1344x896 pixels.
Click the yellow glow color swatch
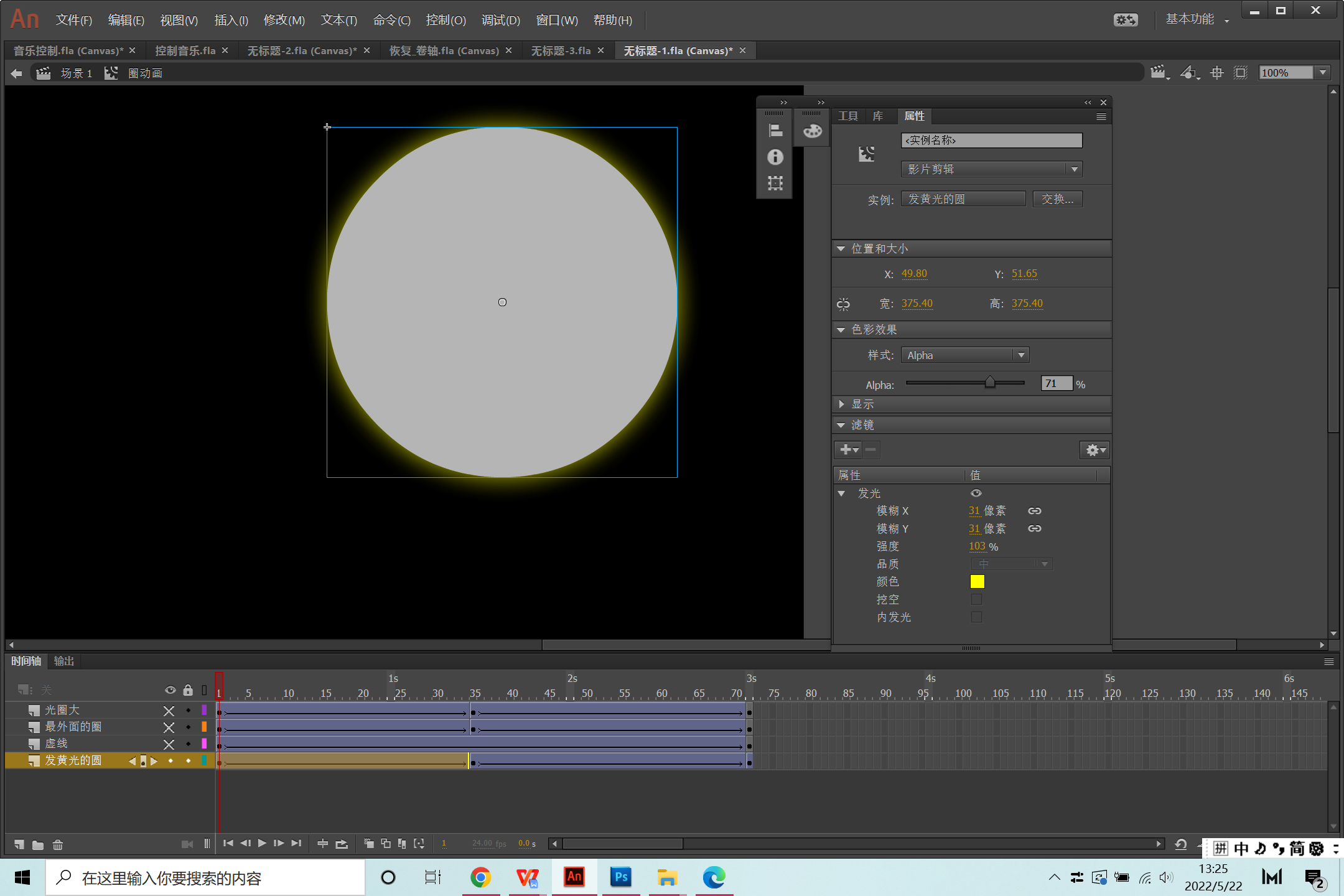pos(977,581)
